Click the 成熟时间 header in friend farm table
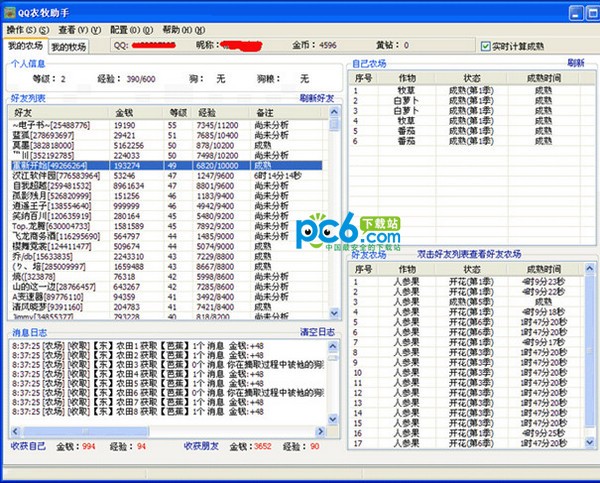Screen dimensions: 600x483 (x=543, y=269)
